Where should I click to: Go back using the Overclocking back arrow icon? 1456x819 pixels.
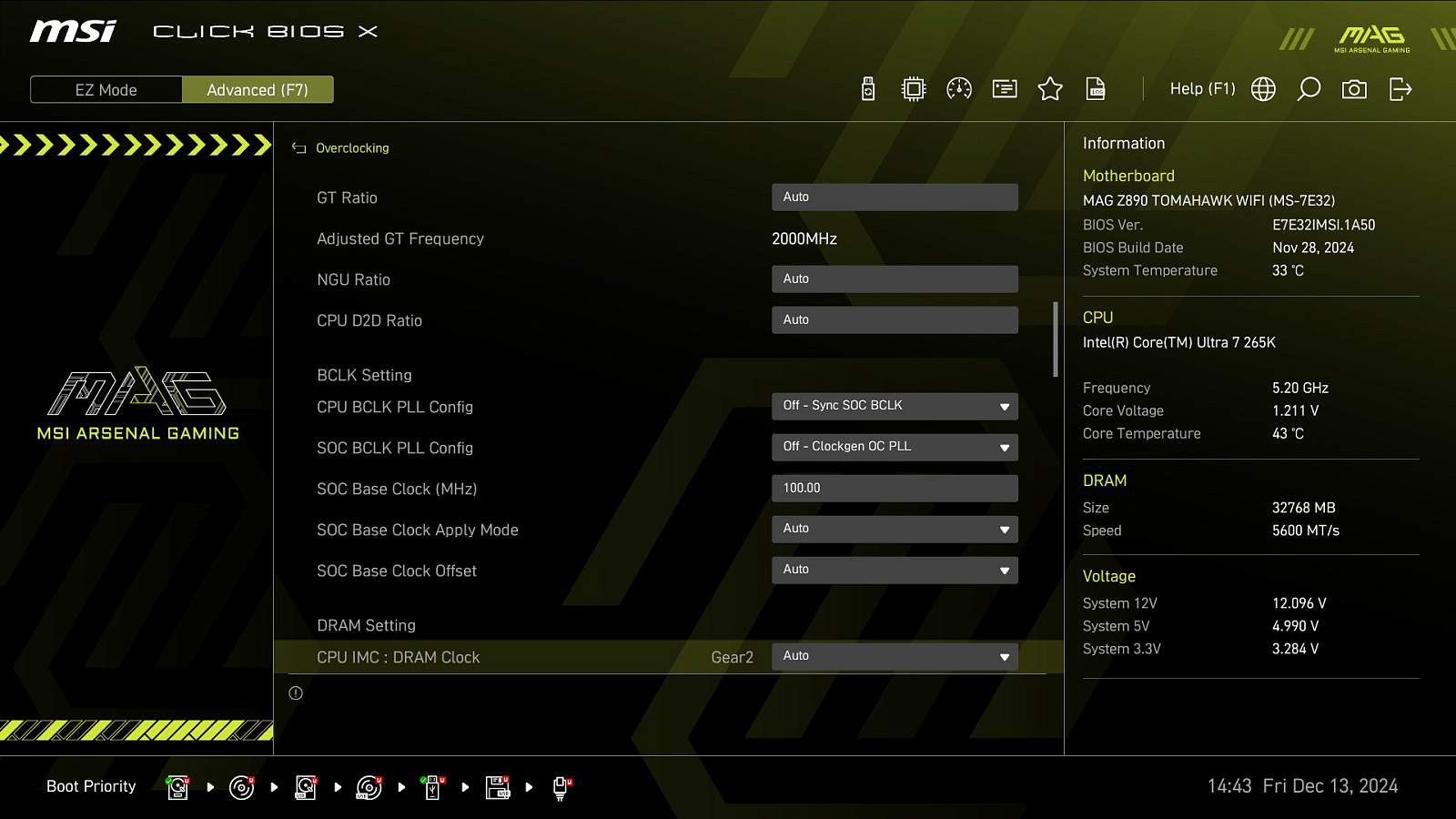click(x=298, y=147)
